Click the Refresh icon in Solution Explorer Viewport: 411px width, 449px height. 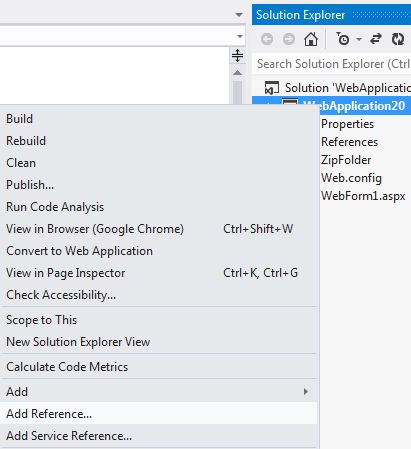pos(398,39)
